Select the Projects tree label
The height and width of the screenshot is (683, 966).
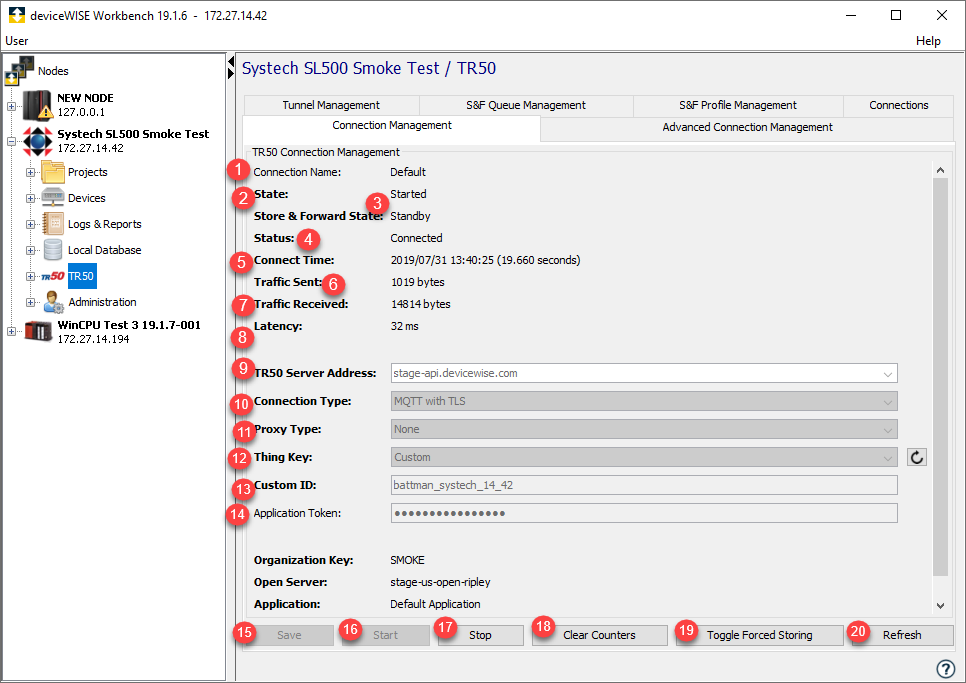(87, 172)
